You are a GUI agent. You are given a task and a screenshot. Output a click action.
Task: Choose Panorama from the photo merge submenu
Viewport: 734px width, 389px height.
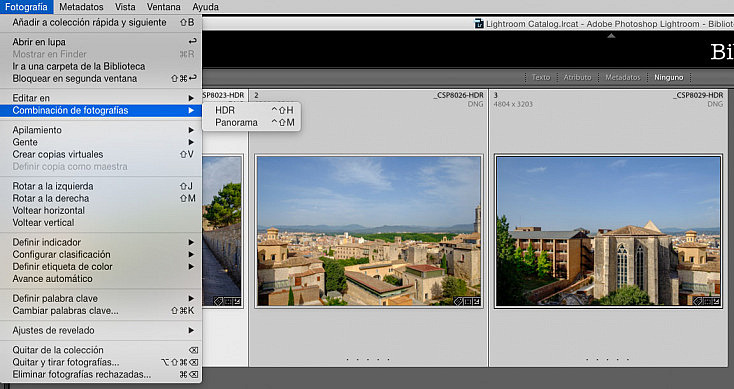(x=251, y=123)
